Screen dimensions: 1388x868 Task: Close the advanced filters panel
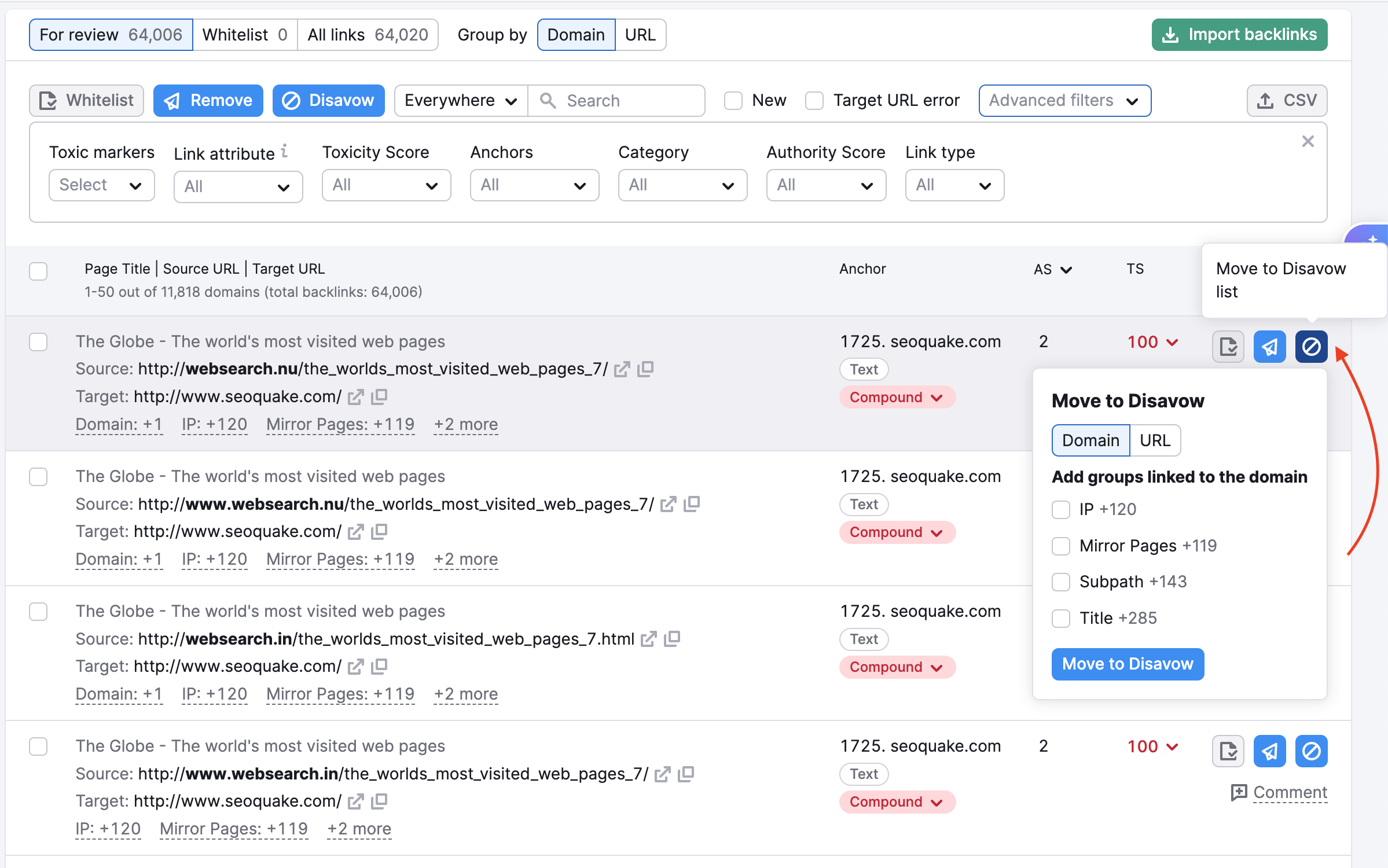(x=1308, y=141)
